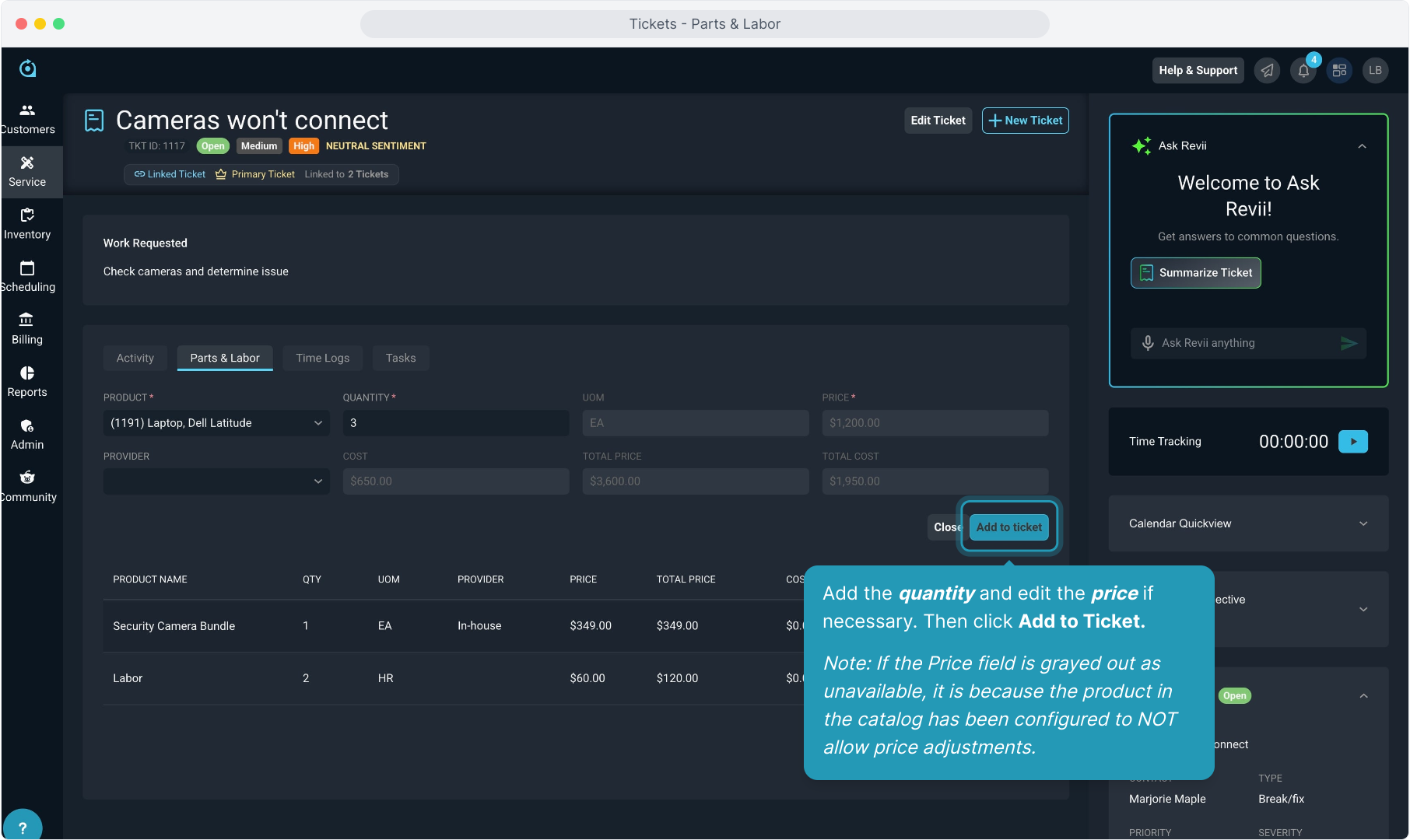
Task: Open the Product dropdown
Action: click(216, 423)
